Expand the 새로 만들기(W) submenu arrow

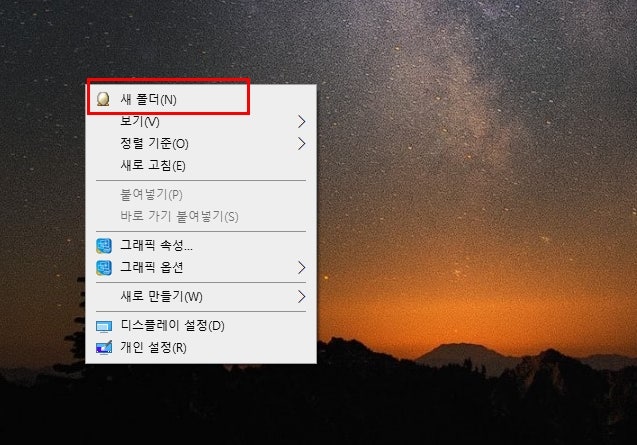click(x=301, y=297)
